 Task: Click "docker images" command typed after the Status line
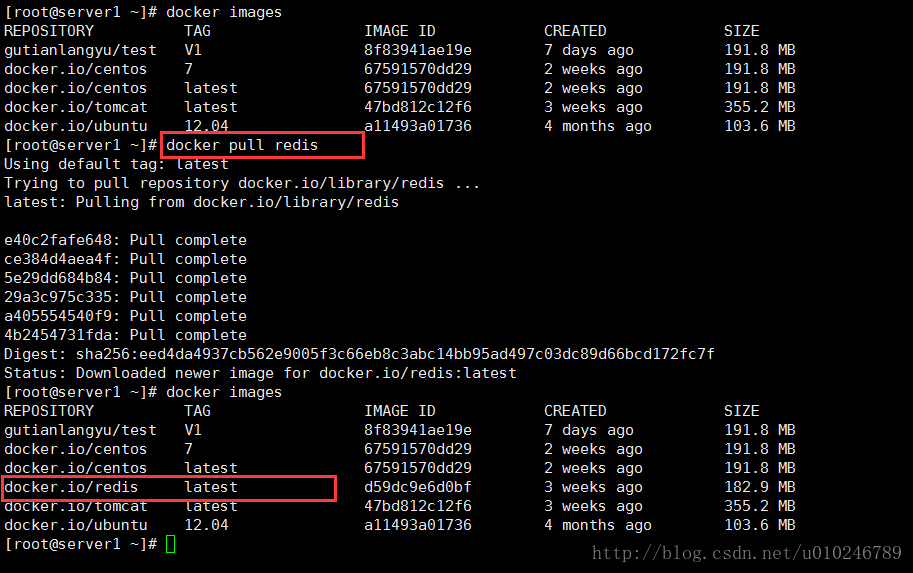(x=224, y=392)
